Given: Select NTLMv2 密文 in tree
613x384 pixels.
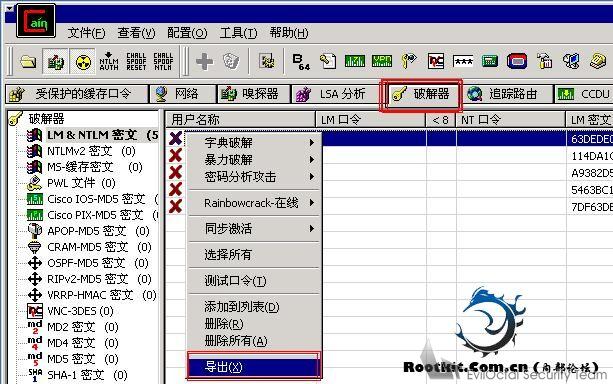Looking at the screenshot, I should (91, 151).
